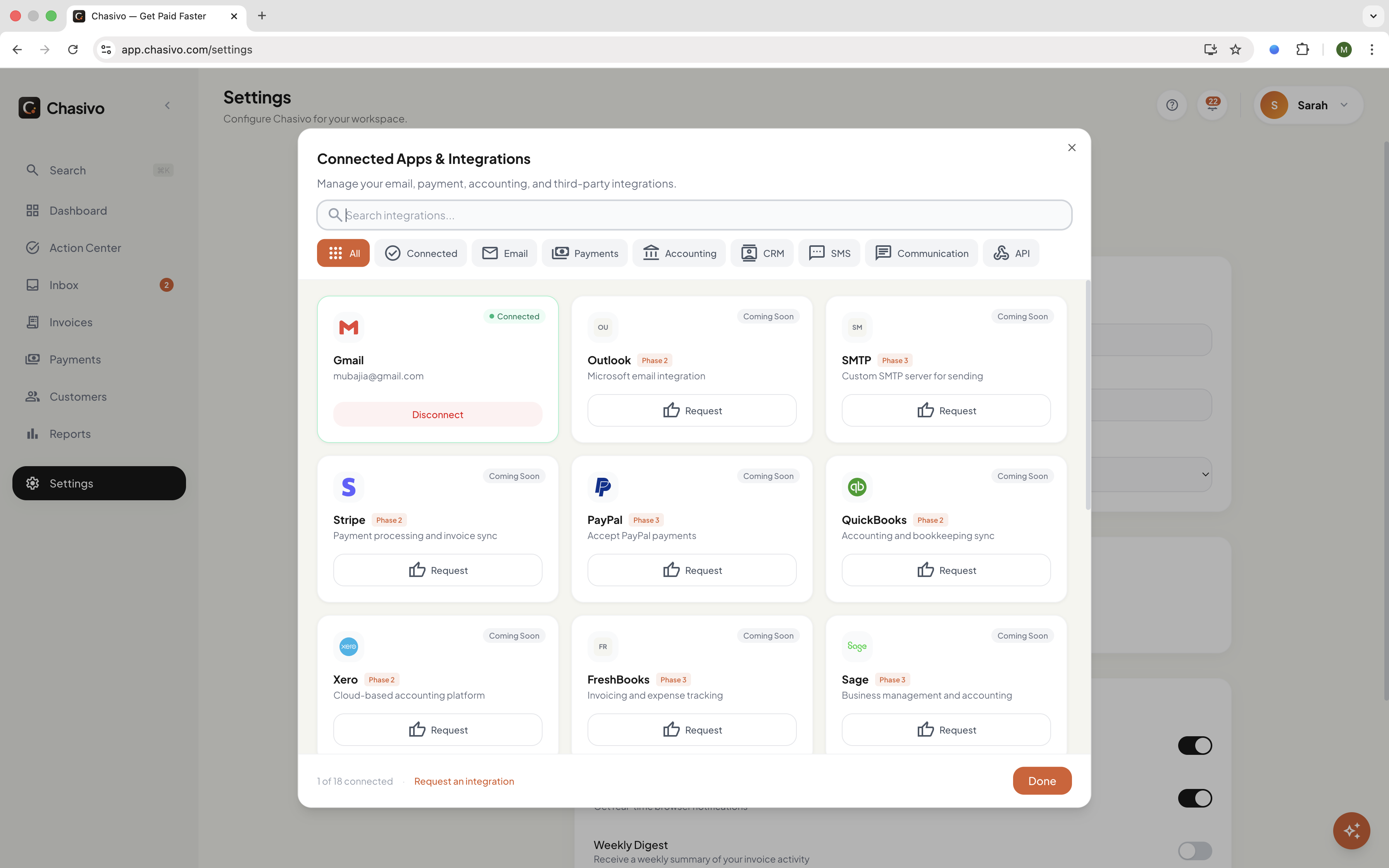Click the help question mark icon

[1172, 105]
